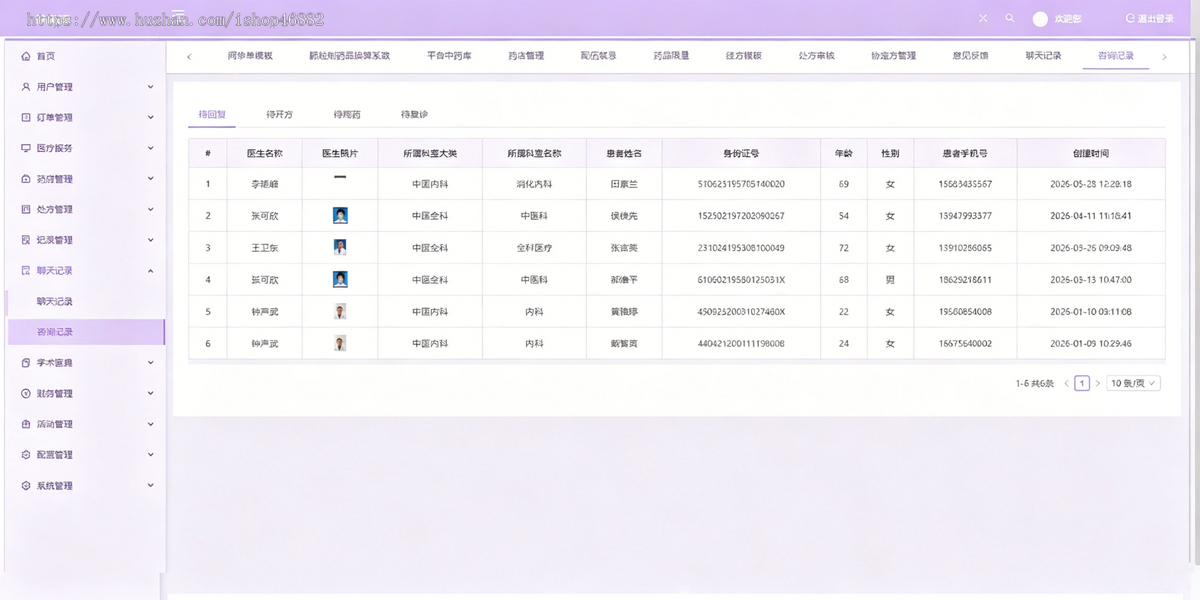The image size is (1200, 600).
Task: Open doctor photo in row 4
Action: tap(340, 280)
